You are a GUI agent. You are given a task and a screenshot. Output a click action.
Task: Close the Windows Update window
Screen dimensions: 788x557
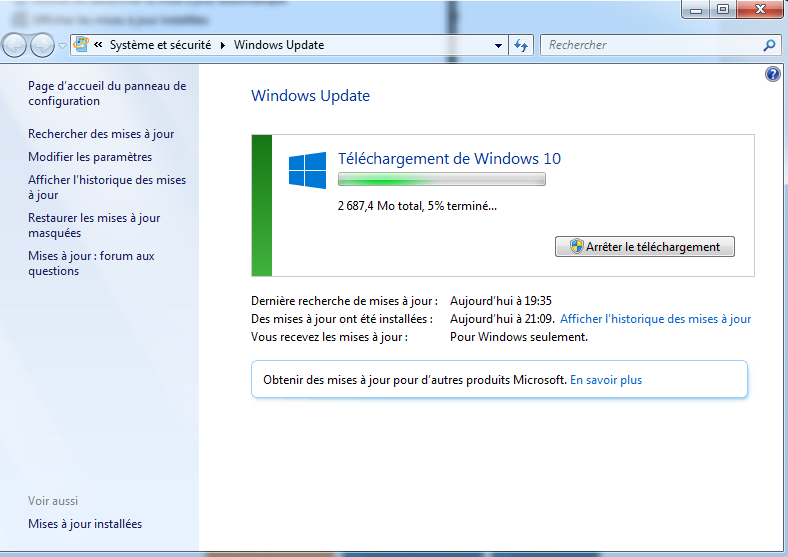pos(760,9)
